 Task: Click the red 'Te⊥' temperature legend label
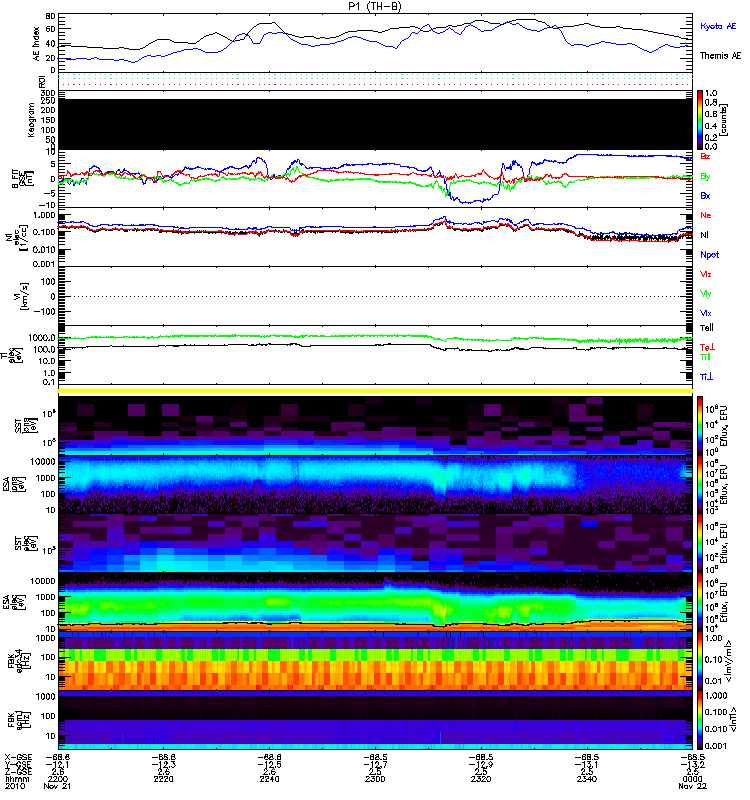pos(707,347)
